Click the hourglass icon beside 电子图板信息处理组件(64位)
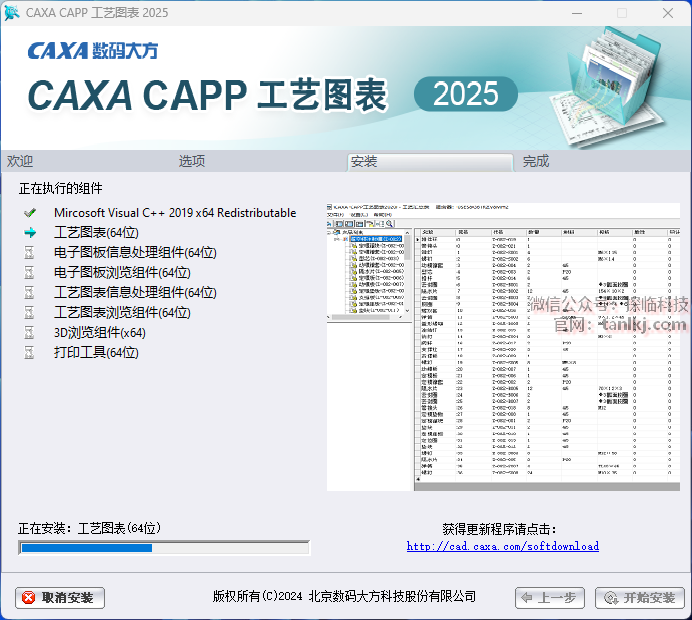Image resolution: width=692 pixels, height=620 pixels. [x=30, y=253]
